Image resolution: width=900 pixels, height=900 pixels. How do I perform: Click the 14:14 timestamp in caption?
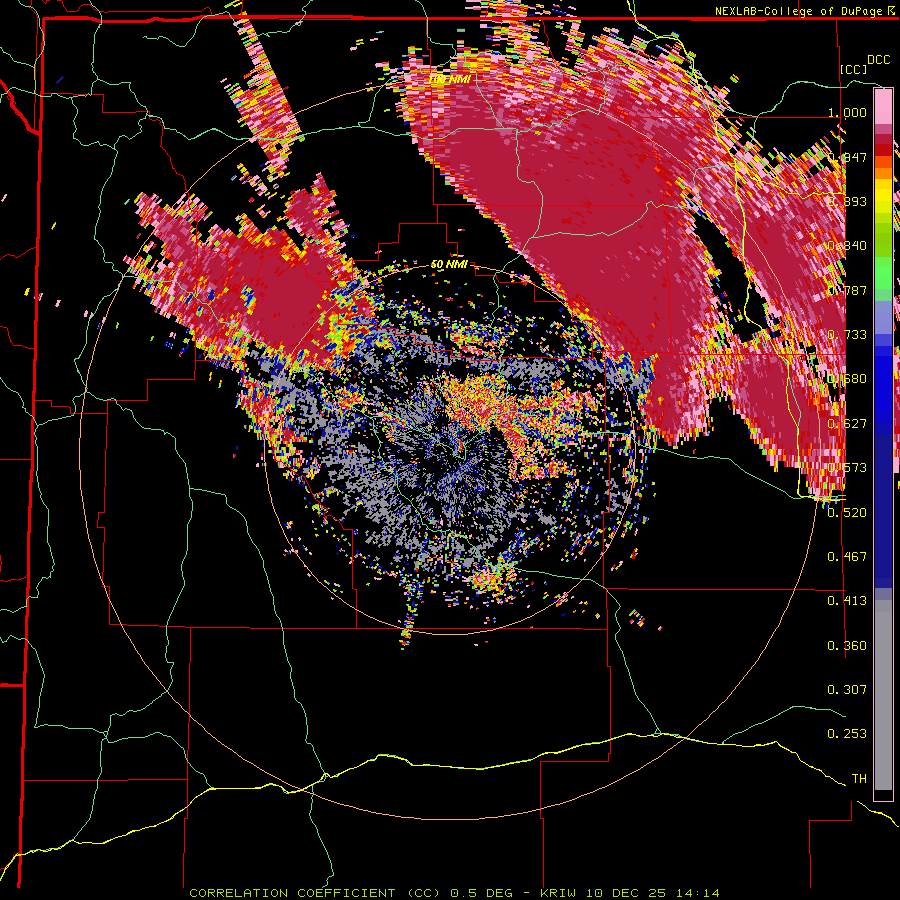pyautogui.click(x=699, y=893)
